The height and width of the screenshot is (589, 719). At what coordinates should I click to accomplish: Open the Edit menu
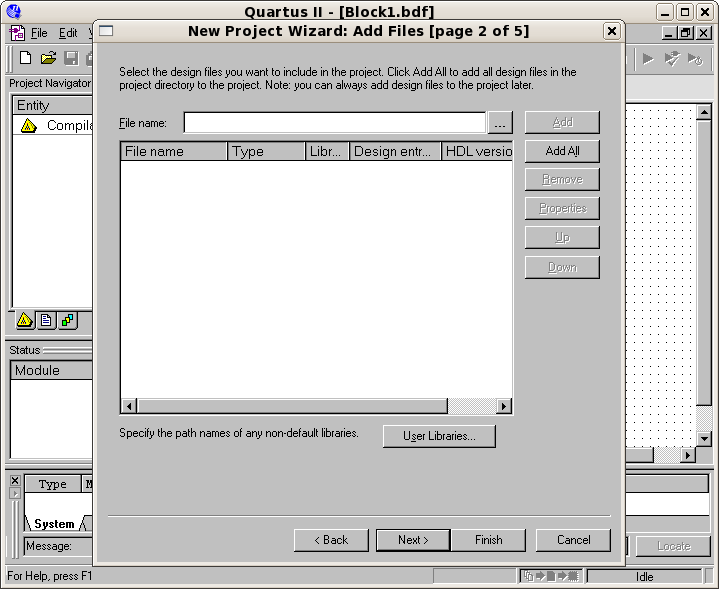(x=67, y=33)
